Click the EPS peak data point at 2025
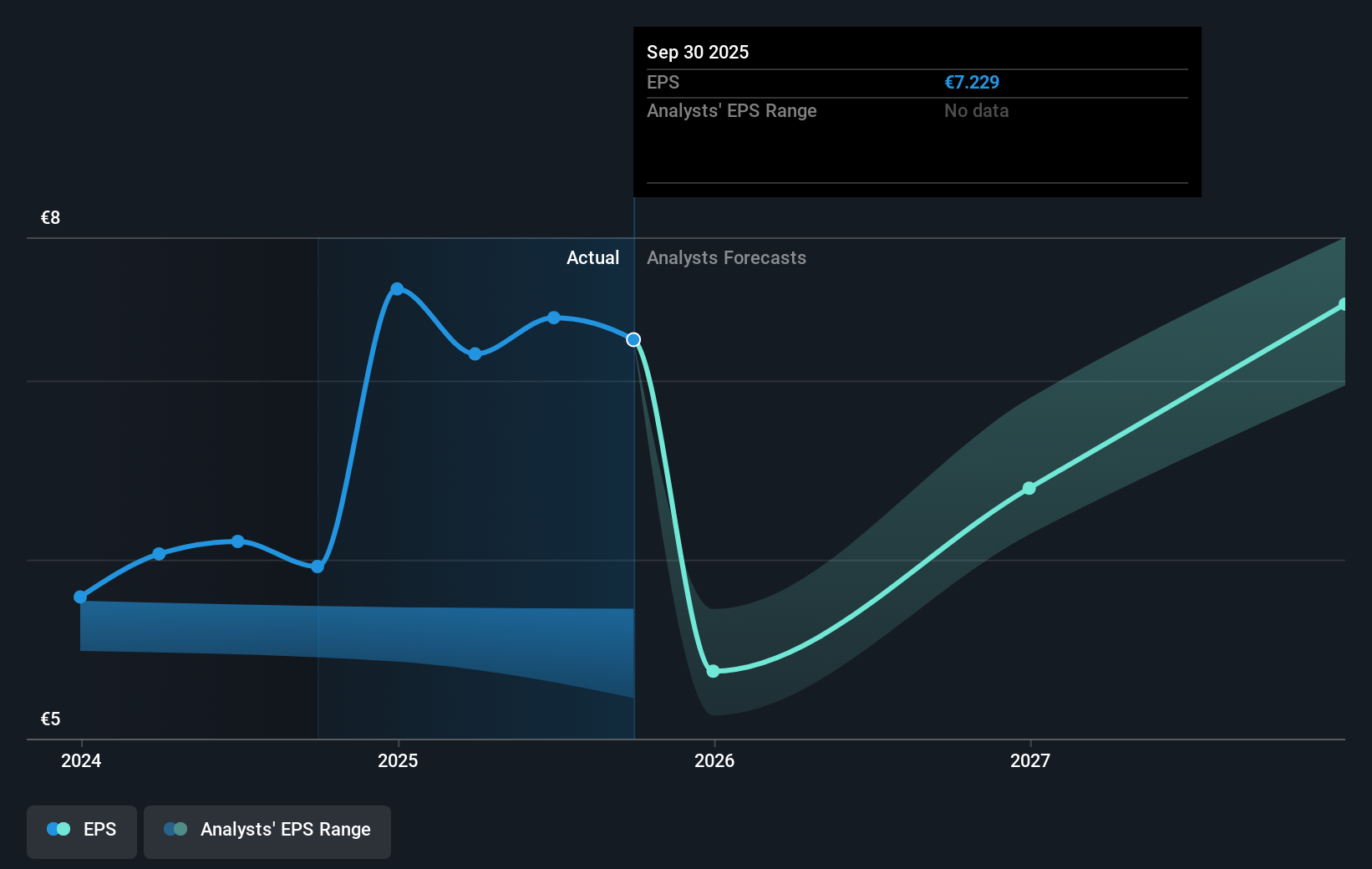The image size is (1372, 869). click(397, 289)
